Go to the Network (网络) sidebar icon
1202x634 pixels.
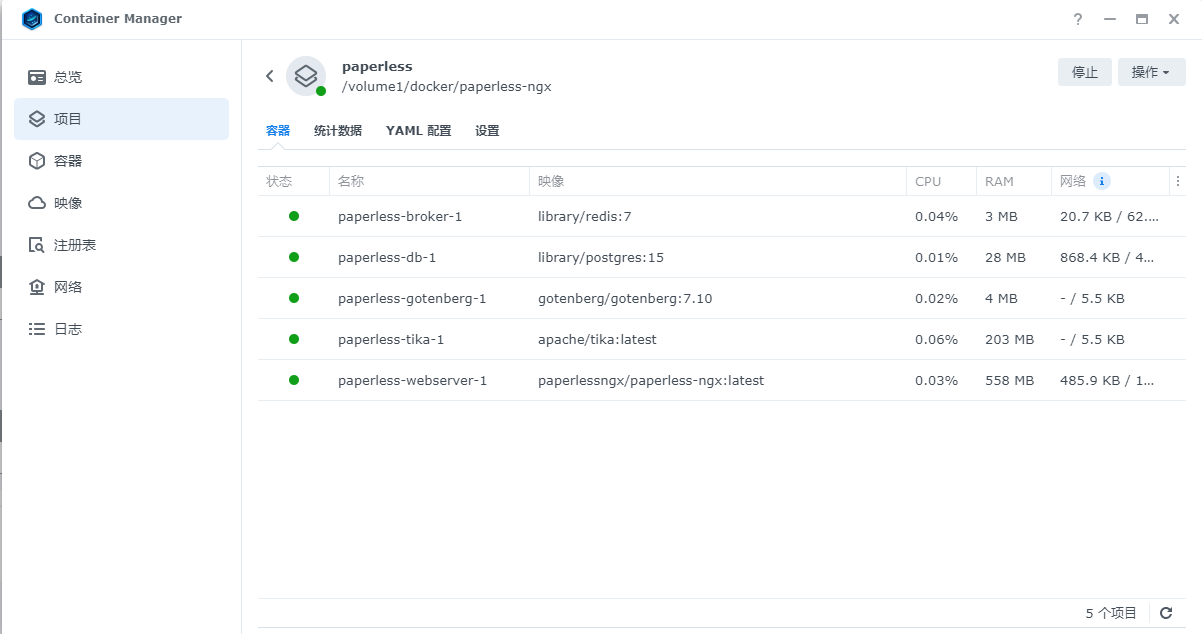coord(37,287)
